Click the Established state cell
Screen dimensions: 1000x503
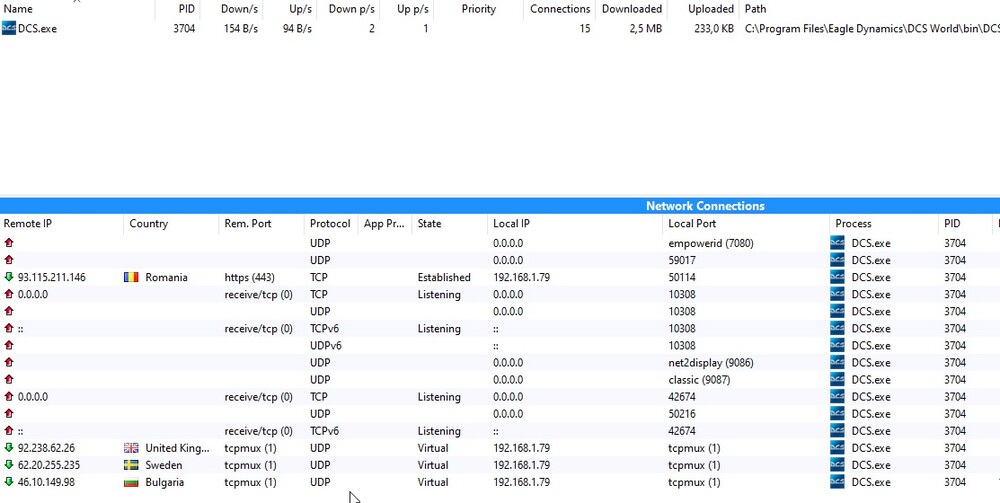point(444,277)
